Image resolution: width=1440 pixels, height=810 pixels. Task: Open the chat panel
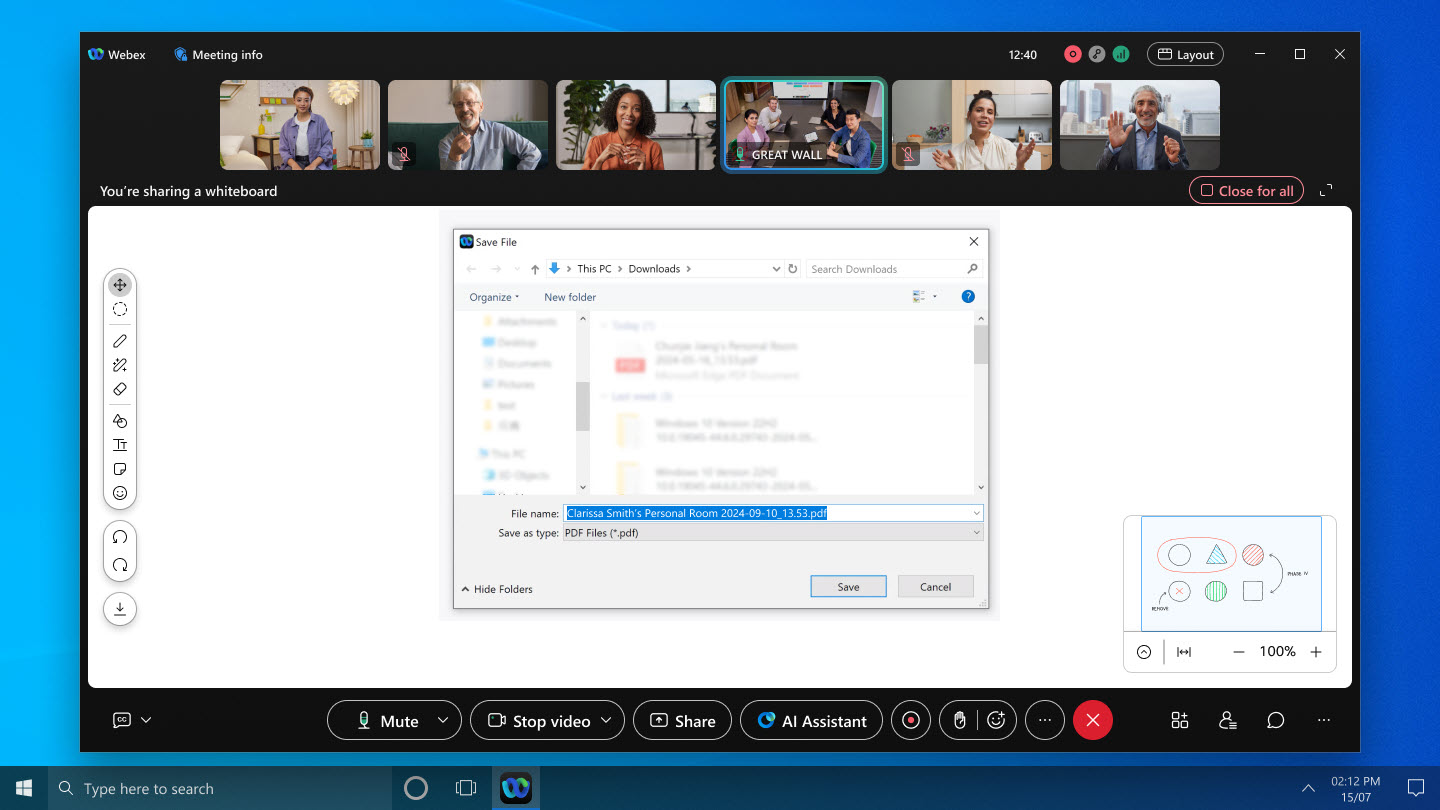click(x=1276, y=720)
